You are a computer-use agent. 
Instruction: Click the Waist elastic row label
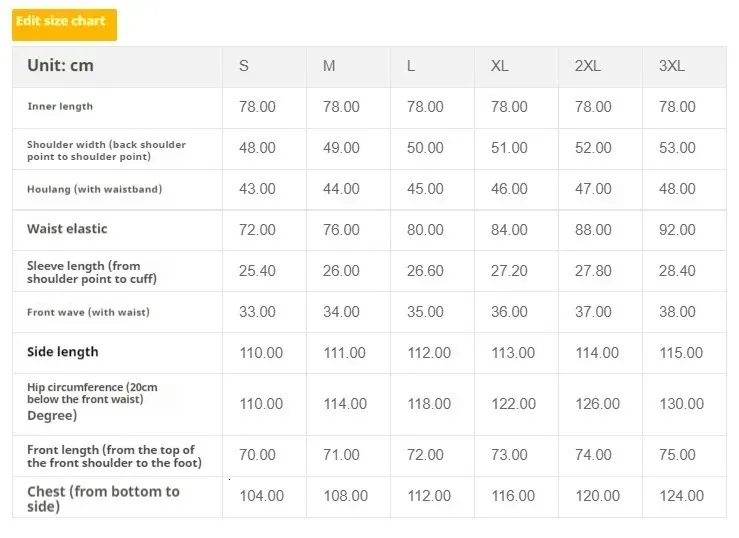tap(67, 229)
